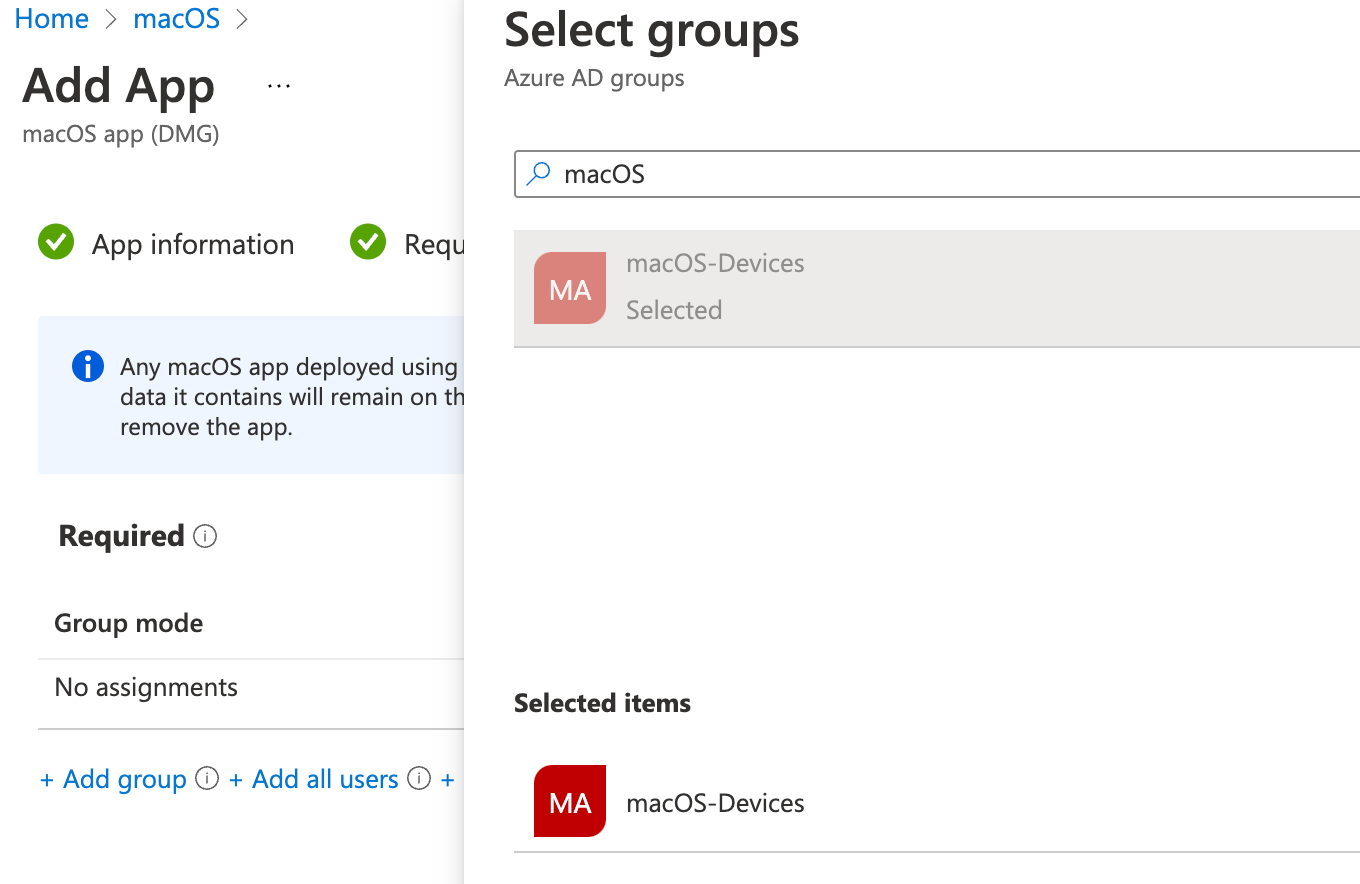Click + Add group to assign a group
The height and width of the screenshot is (884, 1360).
pyautogui.click(x=113, y=778)
